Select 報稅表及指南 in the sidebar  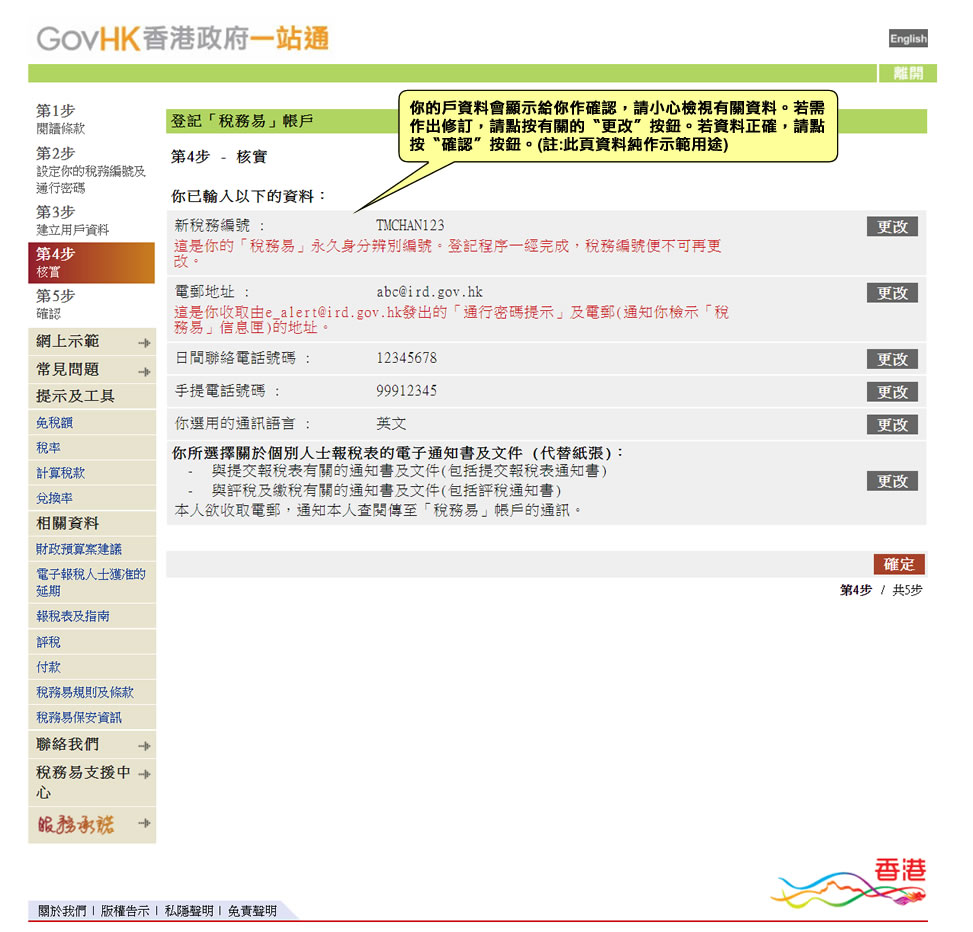[x=75, y=617]
